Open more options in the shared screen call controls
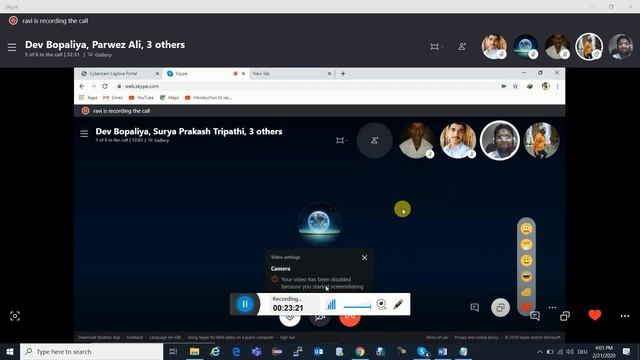The image size is (640, 360). point(552,307)
